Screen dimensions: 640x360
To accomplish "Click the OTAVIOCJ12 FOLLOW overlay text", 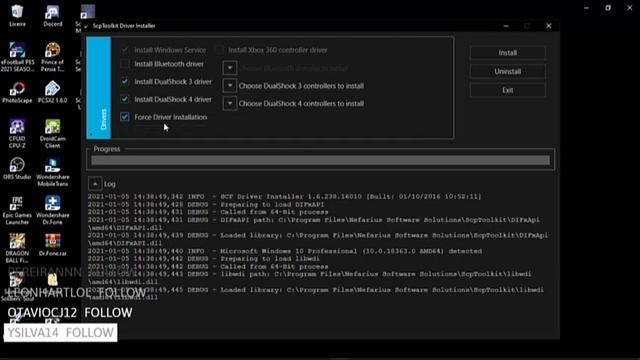I will (70, 313).
